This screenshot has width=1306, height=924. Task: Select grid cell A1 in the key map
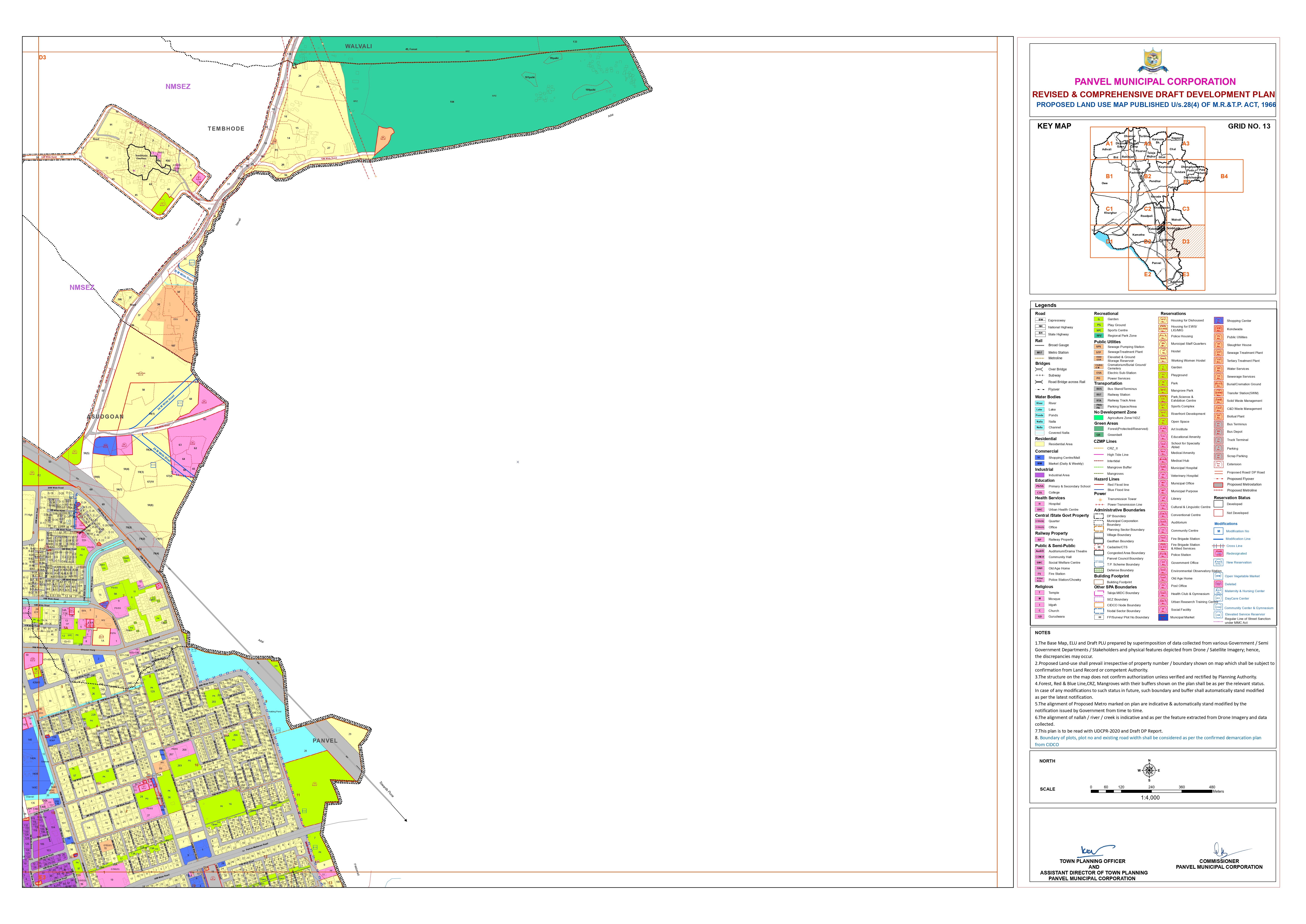[1109, 143]
